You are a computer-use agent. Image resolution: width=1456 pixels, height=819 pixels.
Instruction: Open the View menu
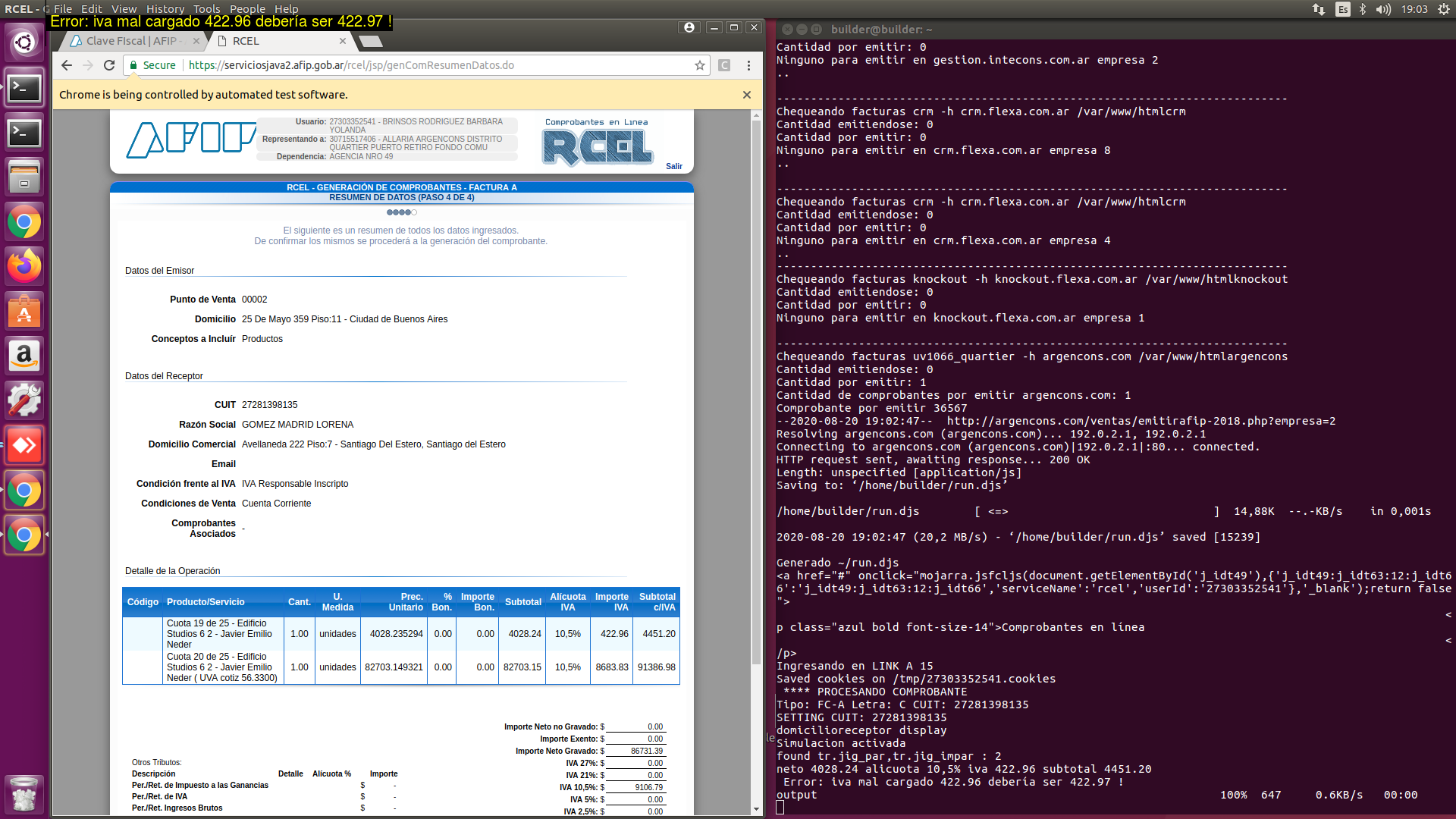124,9
